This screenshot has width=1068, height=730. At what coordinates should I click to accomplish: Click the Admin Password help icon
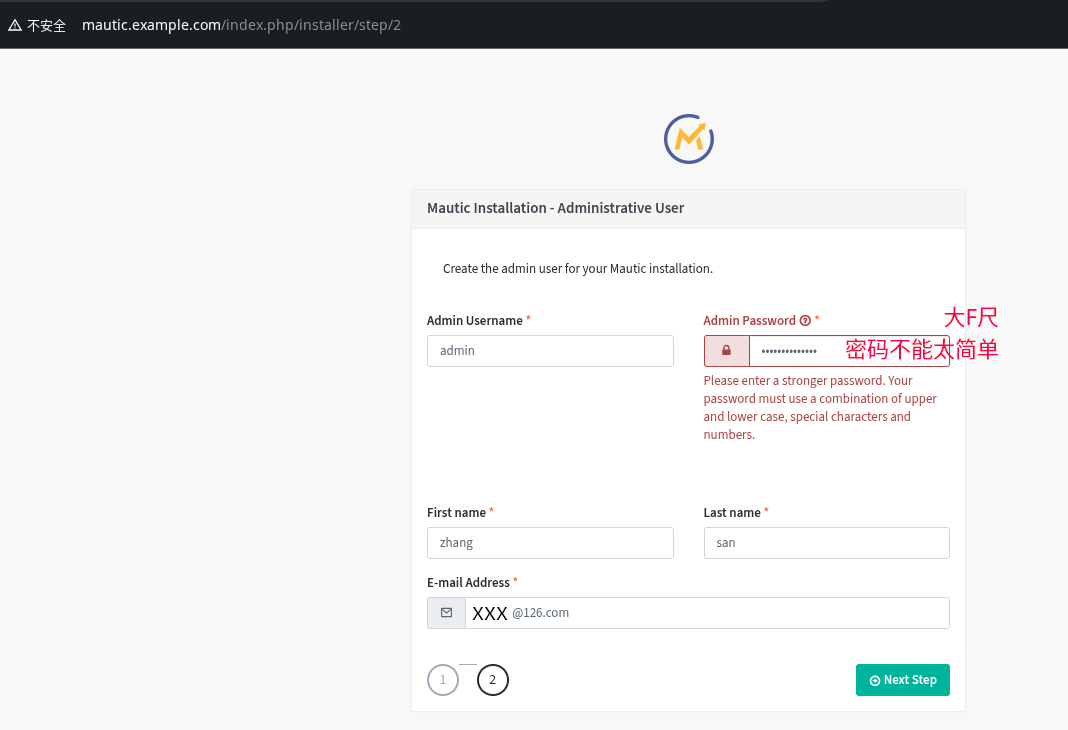point(805,321)
